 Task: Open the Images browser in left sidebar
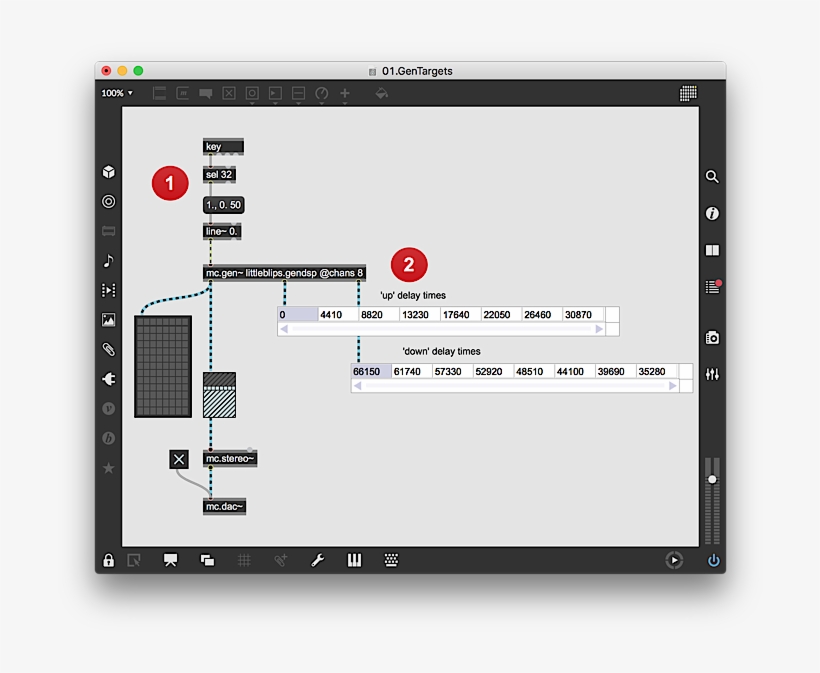click(x=109, y=320)
